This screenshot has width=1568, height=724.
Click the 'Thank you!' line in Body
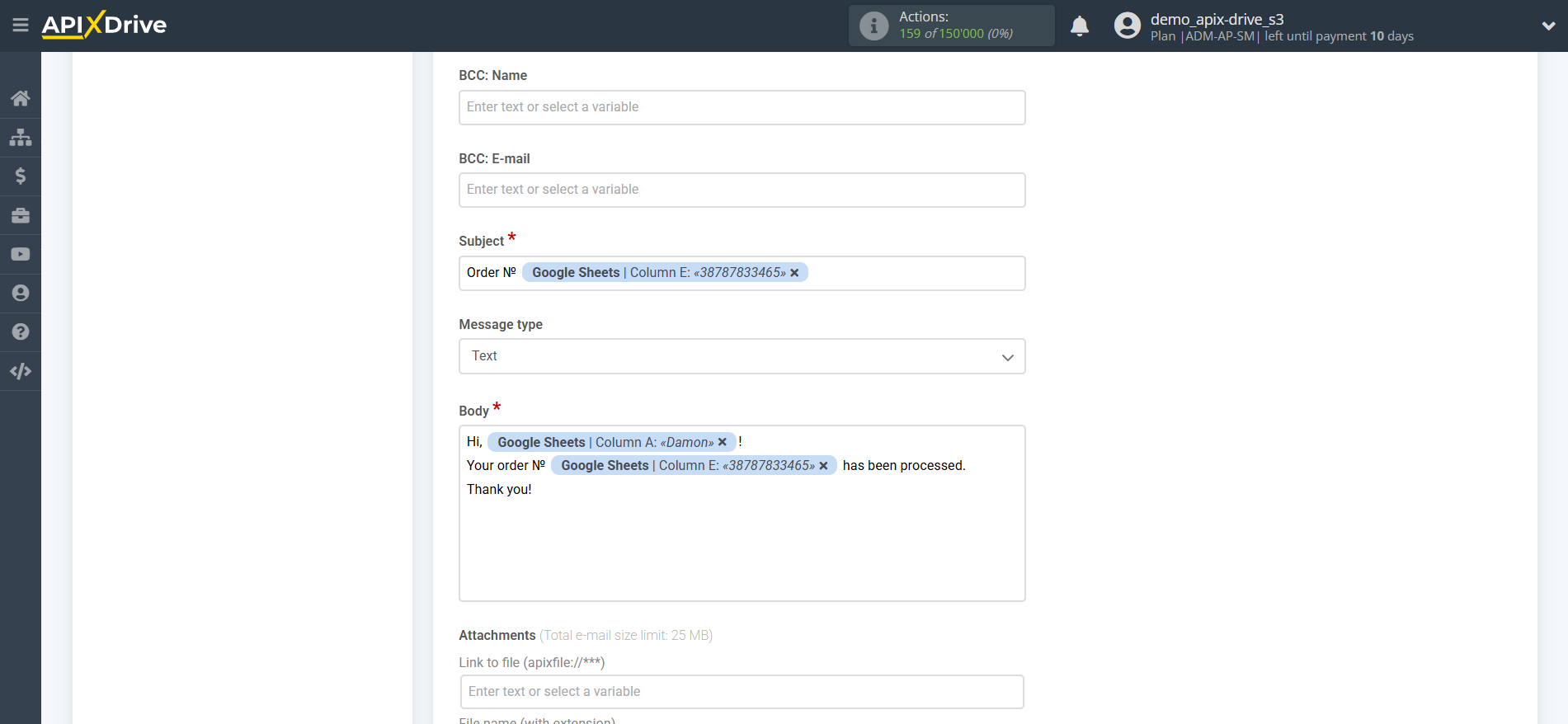[x=499, y=490]
